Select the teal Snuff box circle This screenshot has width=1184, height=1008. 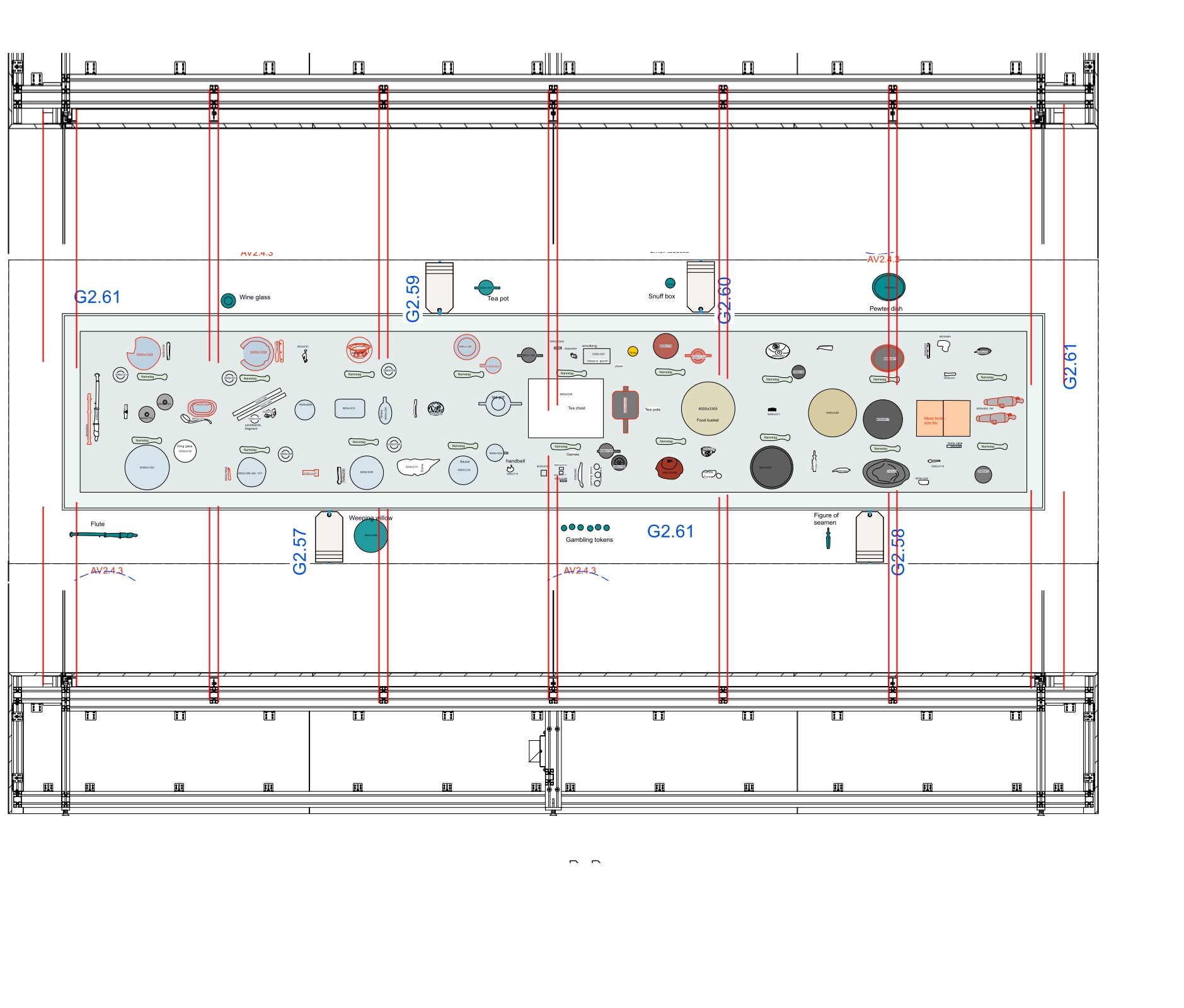tap(670, 283)
